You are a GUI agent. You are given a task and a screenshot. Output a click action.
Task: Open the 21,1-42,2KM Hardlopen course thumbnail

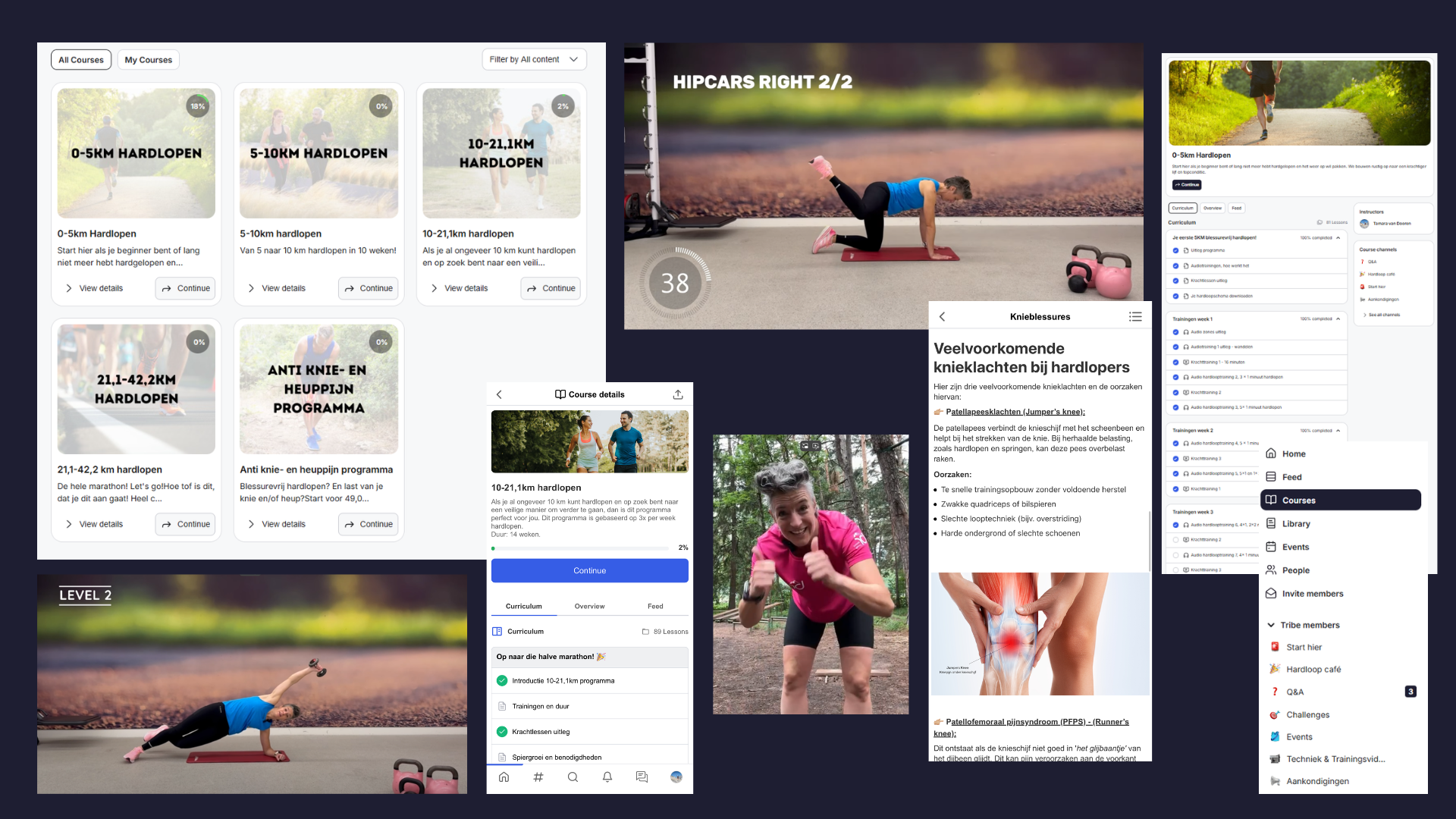pyautogui.click(x=136, y=389)
